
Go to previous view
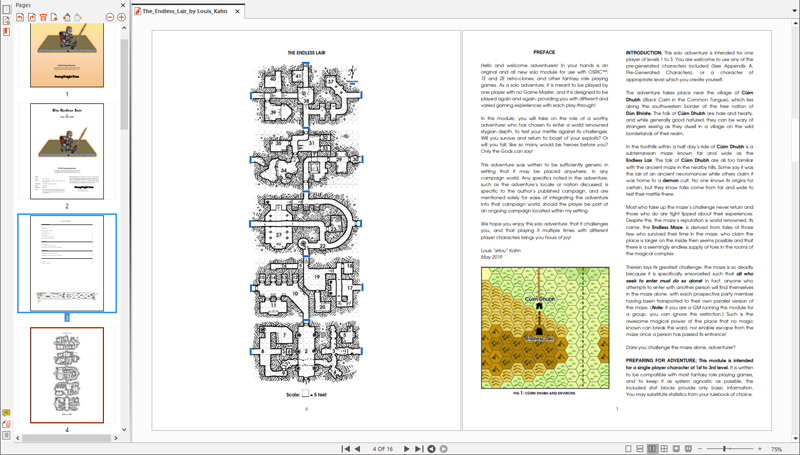coord(431,449)
